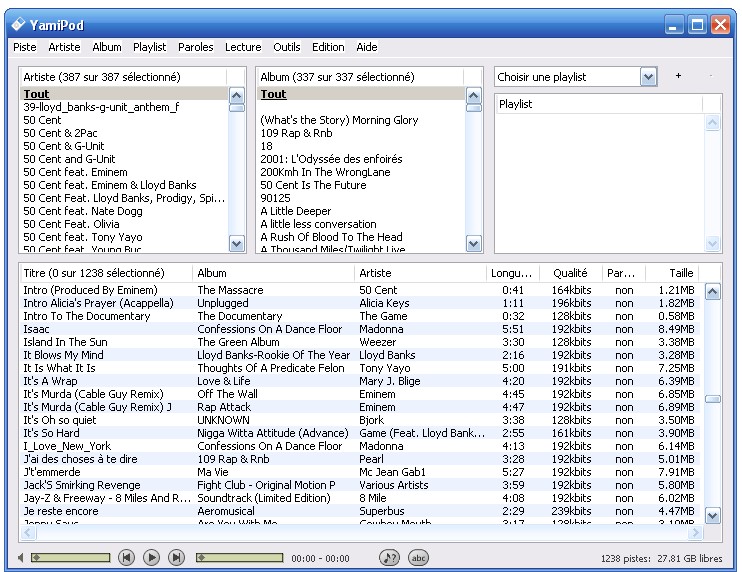Adjust the volume slider
The height and width of the screenshot is (572, 742).
click(x=71, y=558)
